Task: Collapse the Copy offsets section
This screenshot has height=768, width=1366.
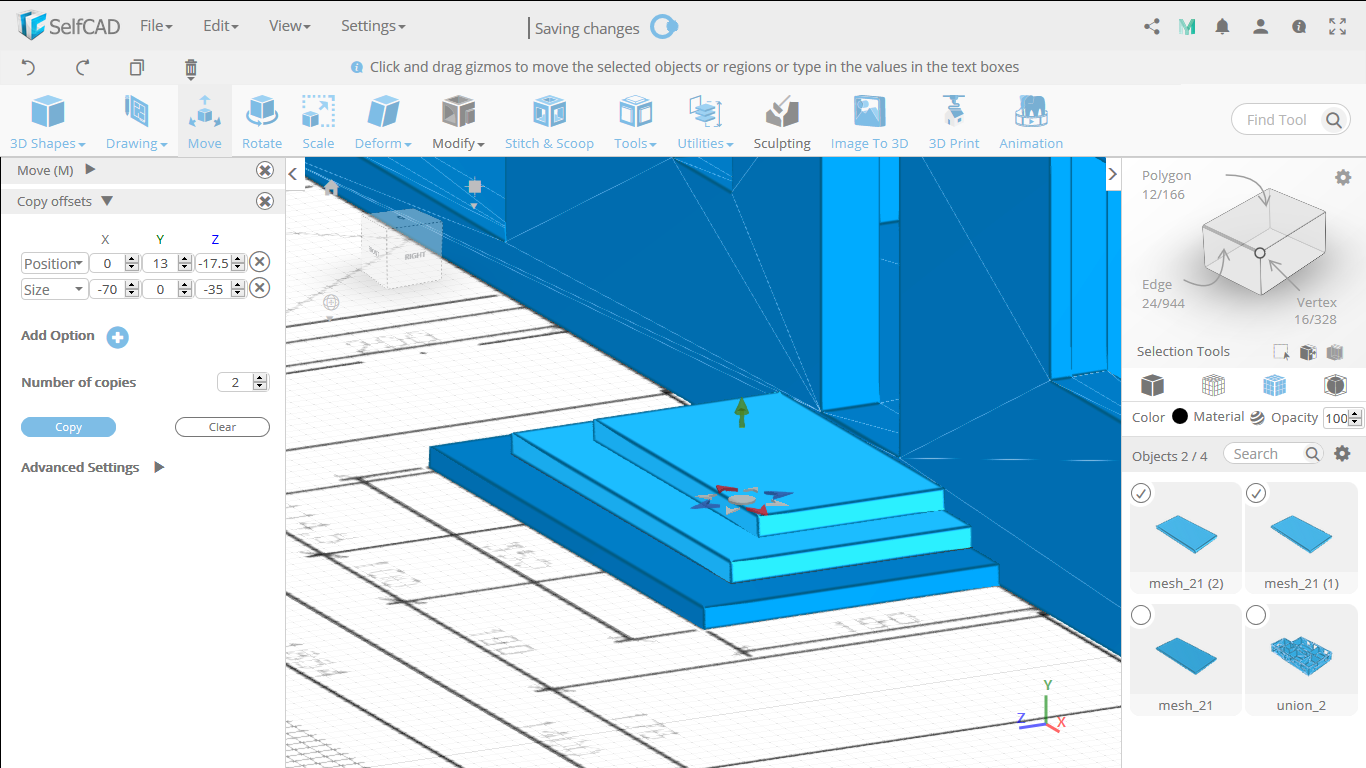Action: tap(107, 201)
